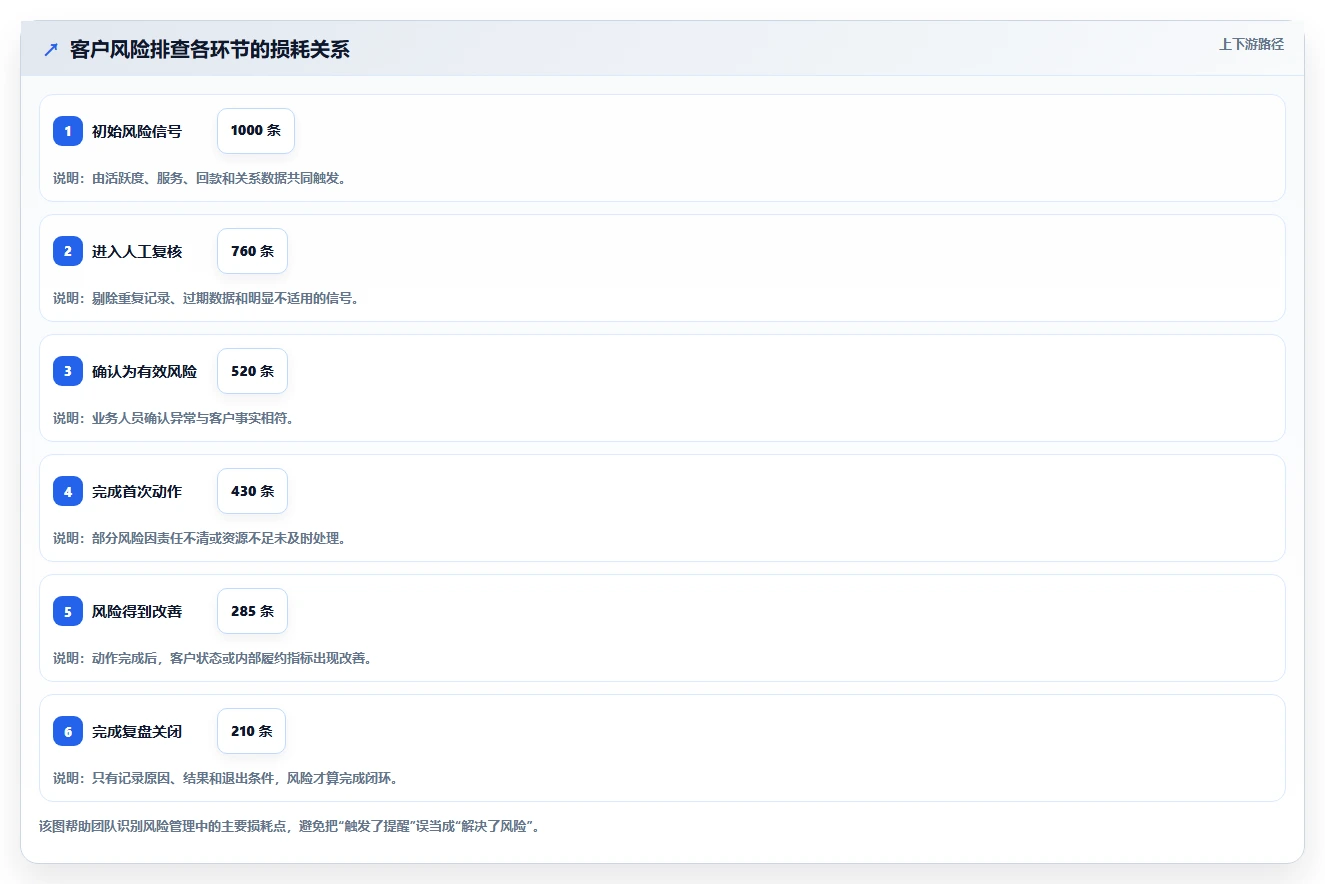The width and height of the screenshot is (1325, 884).
Task: Select step number 1 badge
Action: click(68, 131)
